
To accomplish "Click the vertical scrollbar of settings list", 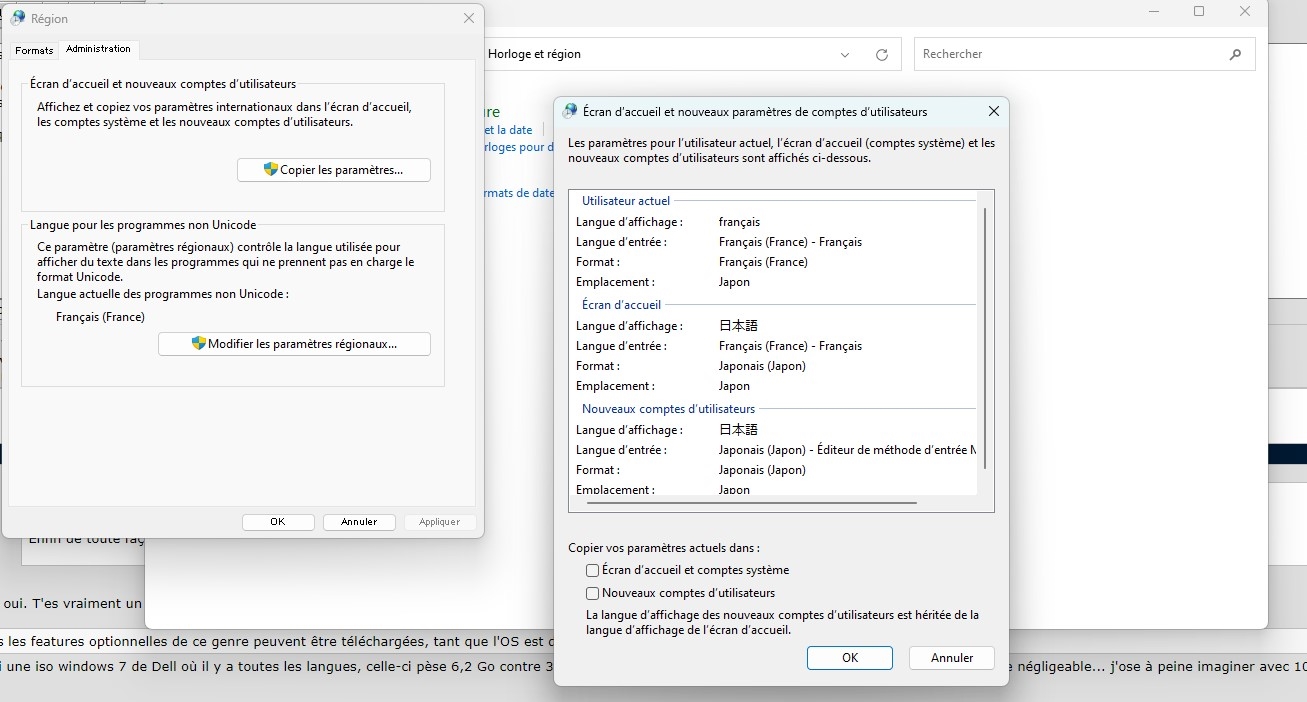I will (985, 340).
